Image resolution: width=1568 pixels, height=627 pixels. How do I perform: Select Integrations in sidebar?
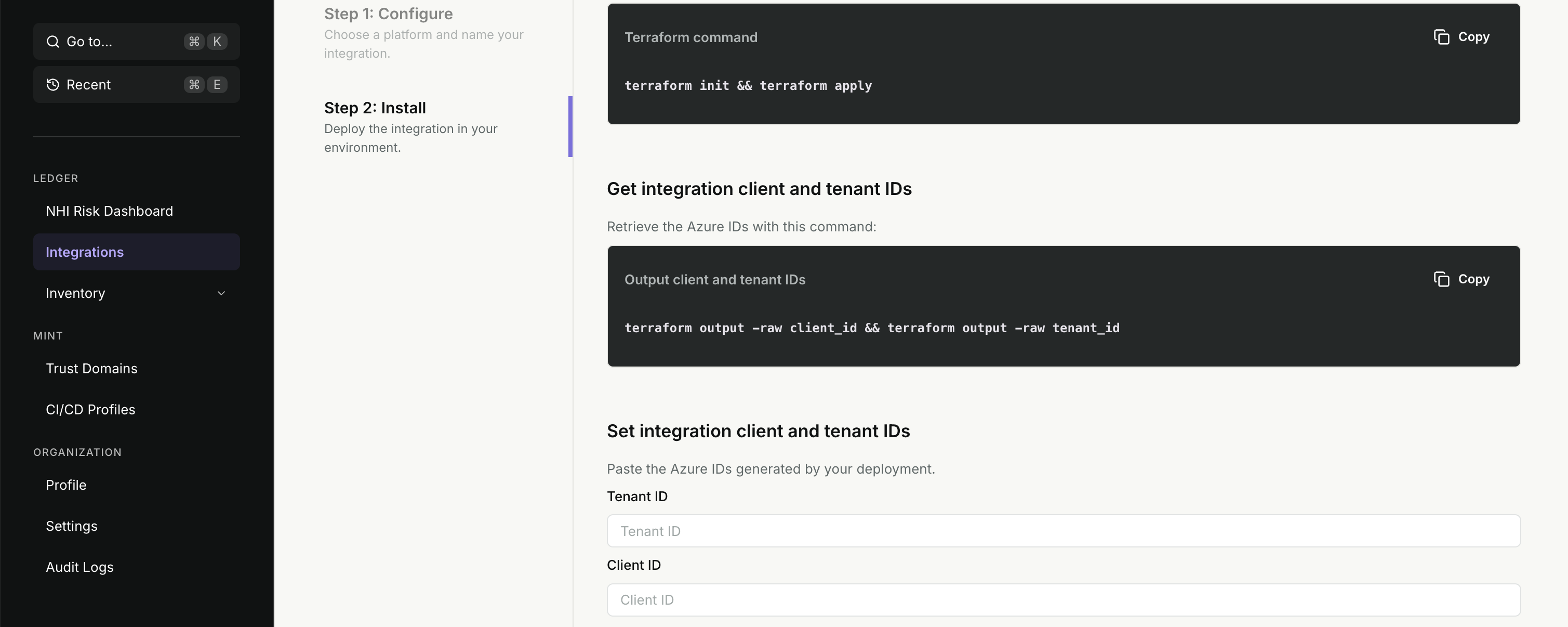point(136,252)
